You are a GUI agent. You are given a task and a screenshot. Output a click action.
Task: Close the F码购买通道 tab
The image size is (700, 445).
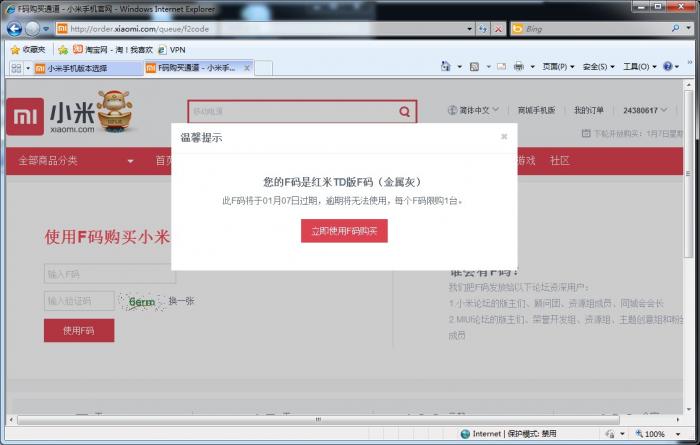247,68
